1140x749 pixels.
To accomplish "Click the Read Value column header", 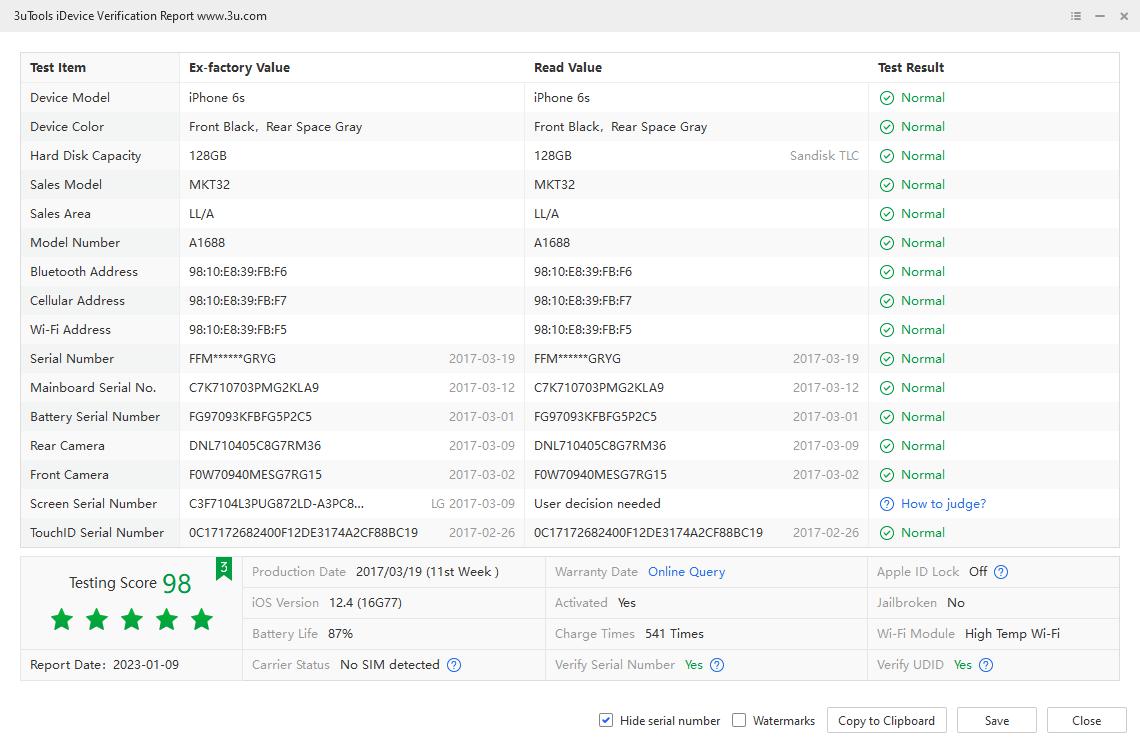I will coord(568,68).
